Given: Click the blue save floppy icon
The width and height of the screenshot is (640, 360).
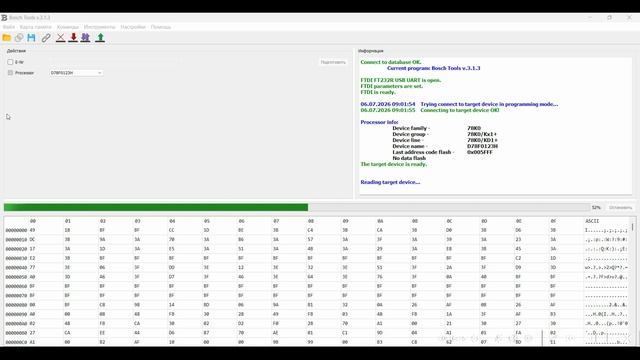Looking at the screenshot, I should pyautogui.click(x=31, y=38).
